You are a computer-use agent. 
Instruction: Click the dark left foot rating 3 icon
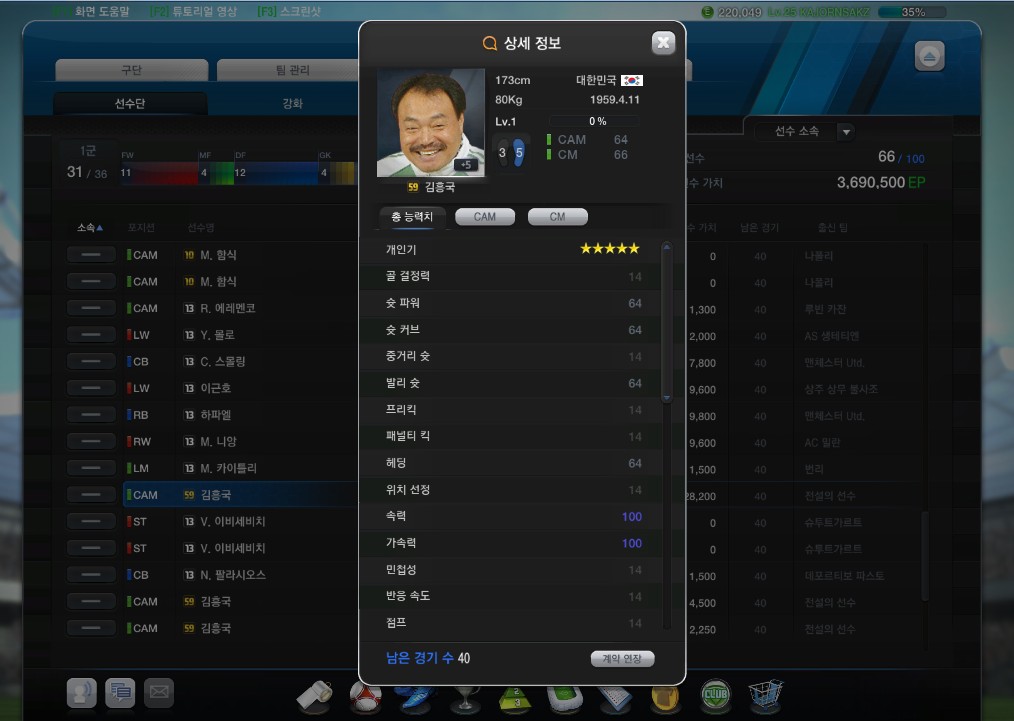click(502, 153)
